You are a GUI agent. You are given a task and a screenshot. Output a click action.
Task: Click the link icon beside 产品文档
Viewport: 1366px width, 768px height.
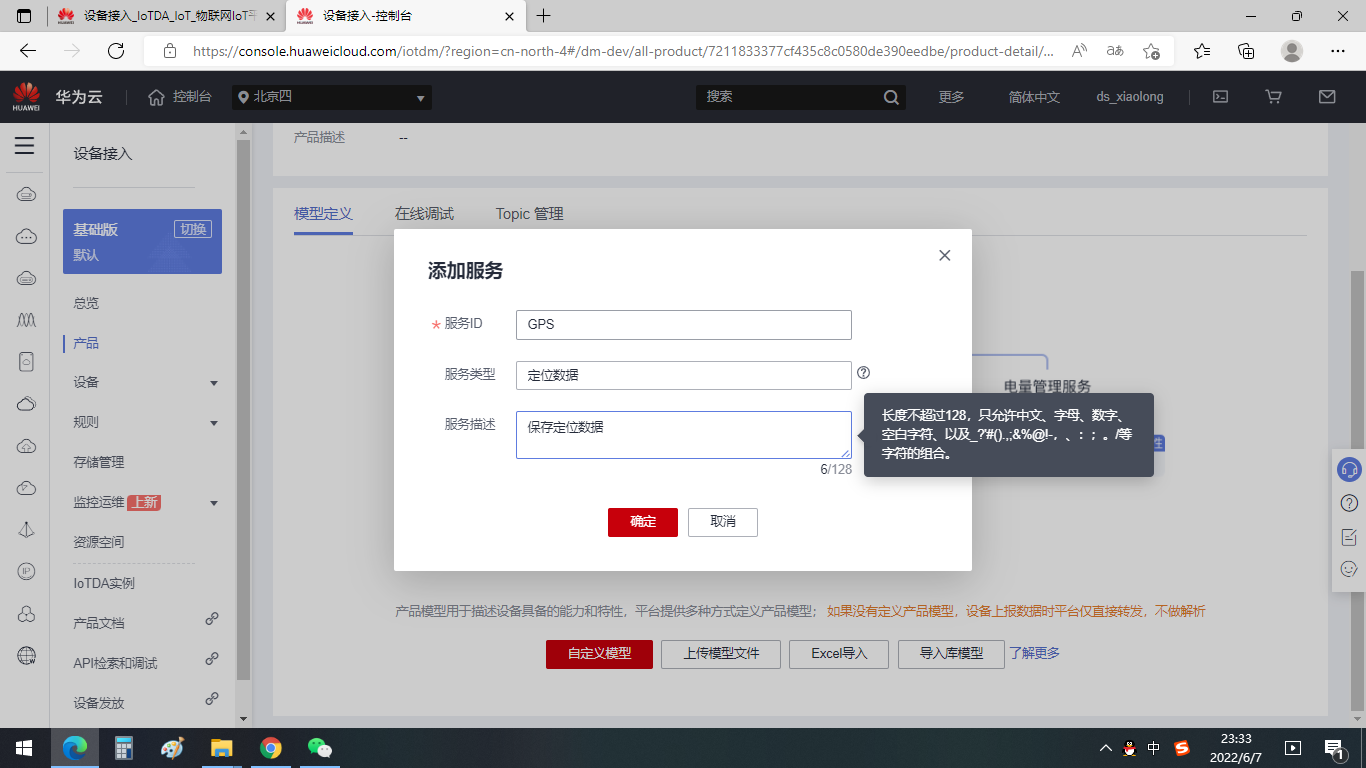click(x=212, y=619)
